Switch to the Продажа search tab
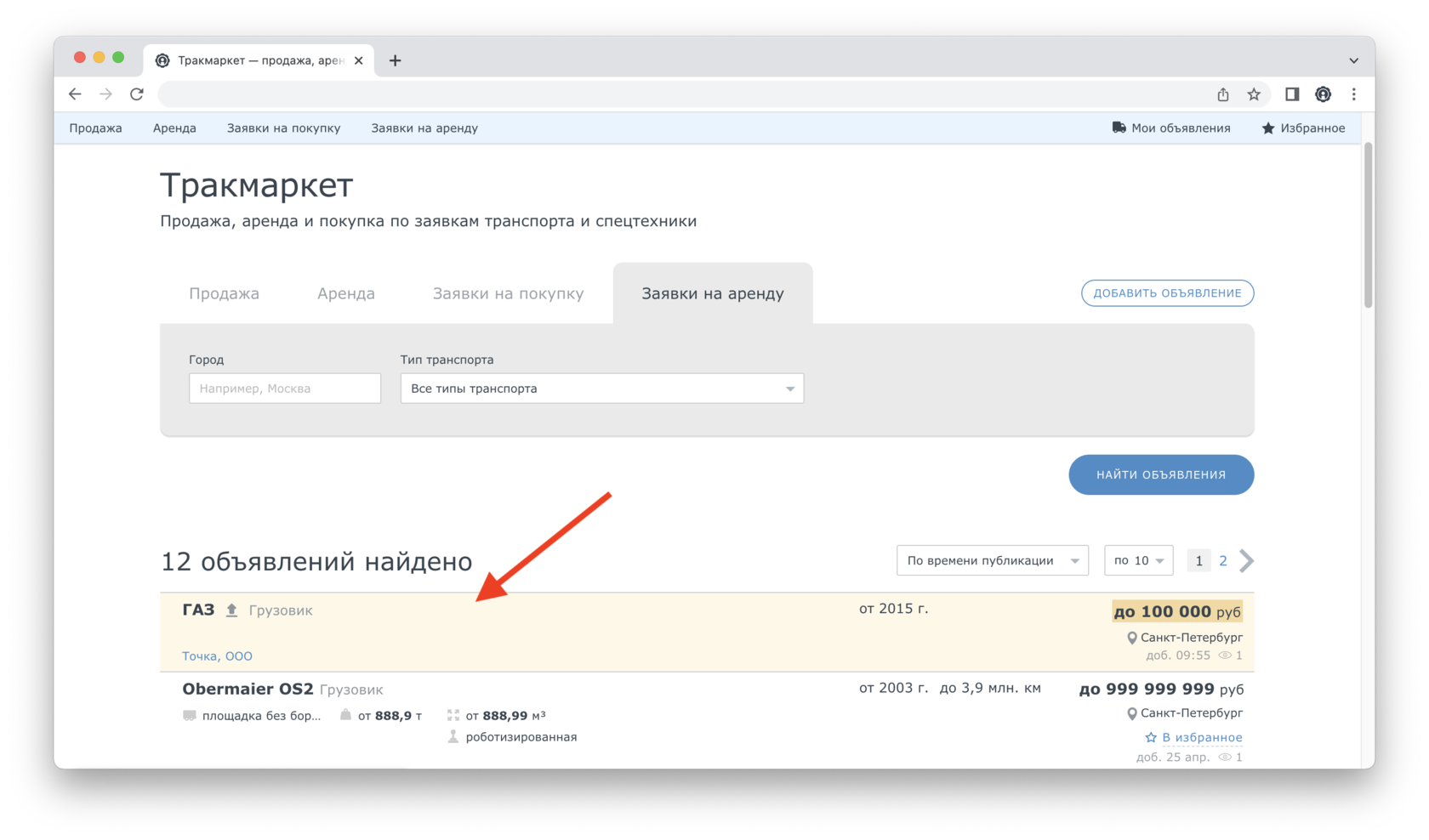Screen dimensions: 1429x840 [x=224, y=293]
